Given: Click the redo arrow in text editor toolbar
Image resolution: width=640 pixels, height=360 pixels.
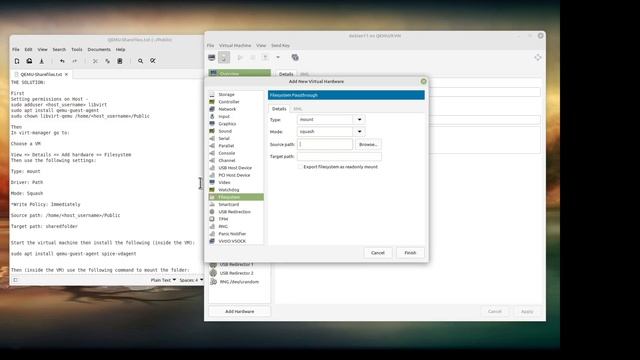Looking at the screenshot, I should tap(75, 61).
